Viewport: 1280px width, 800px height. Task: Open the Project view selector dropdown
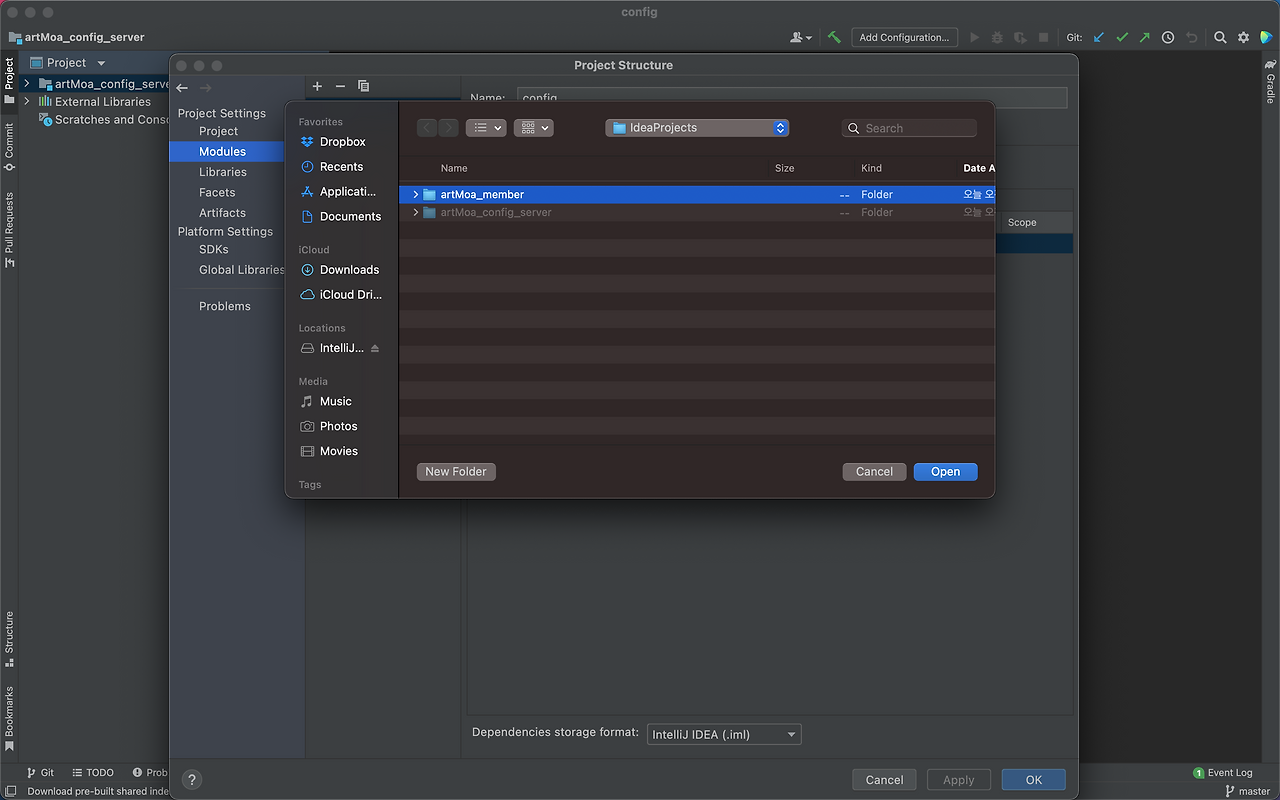coord(67,62)
